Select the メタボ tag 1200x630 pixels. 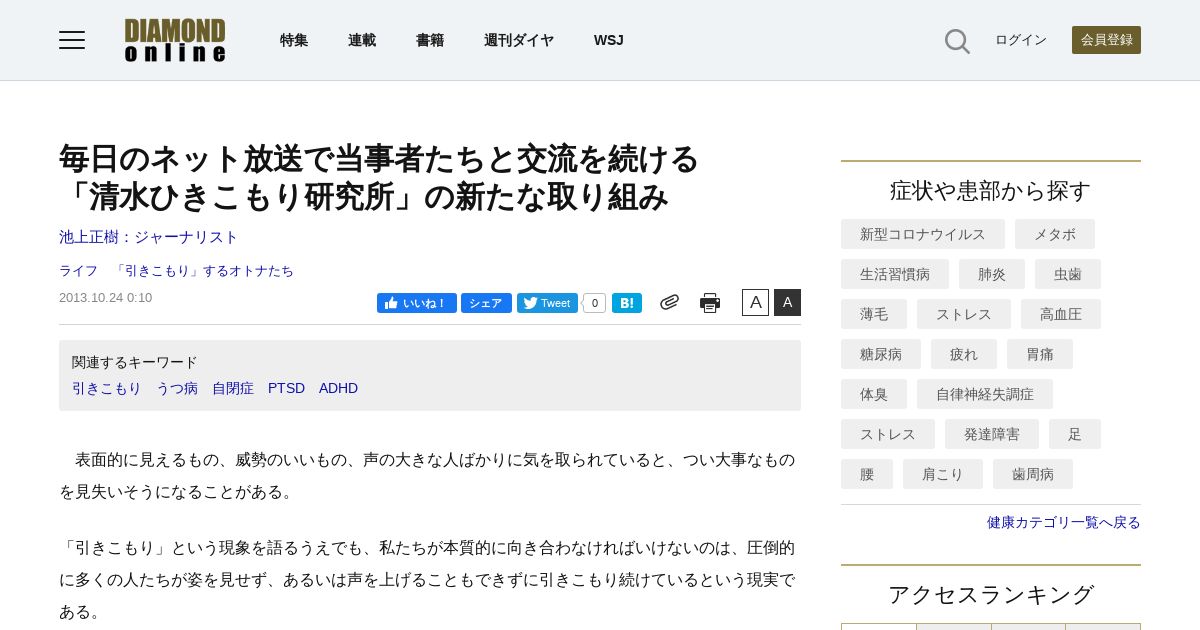click(1055, 234)
